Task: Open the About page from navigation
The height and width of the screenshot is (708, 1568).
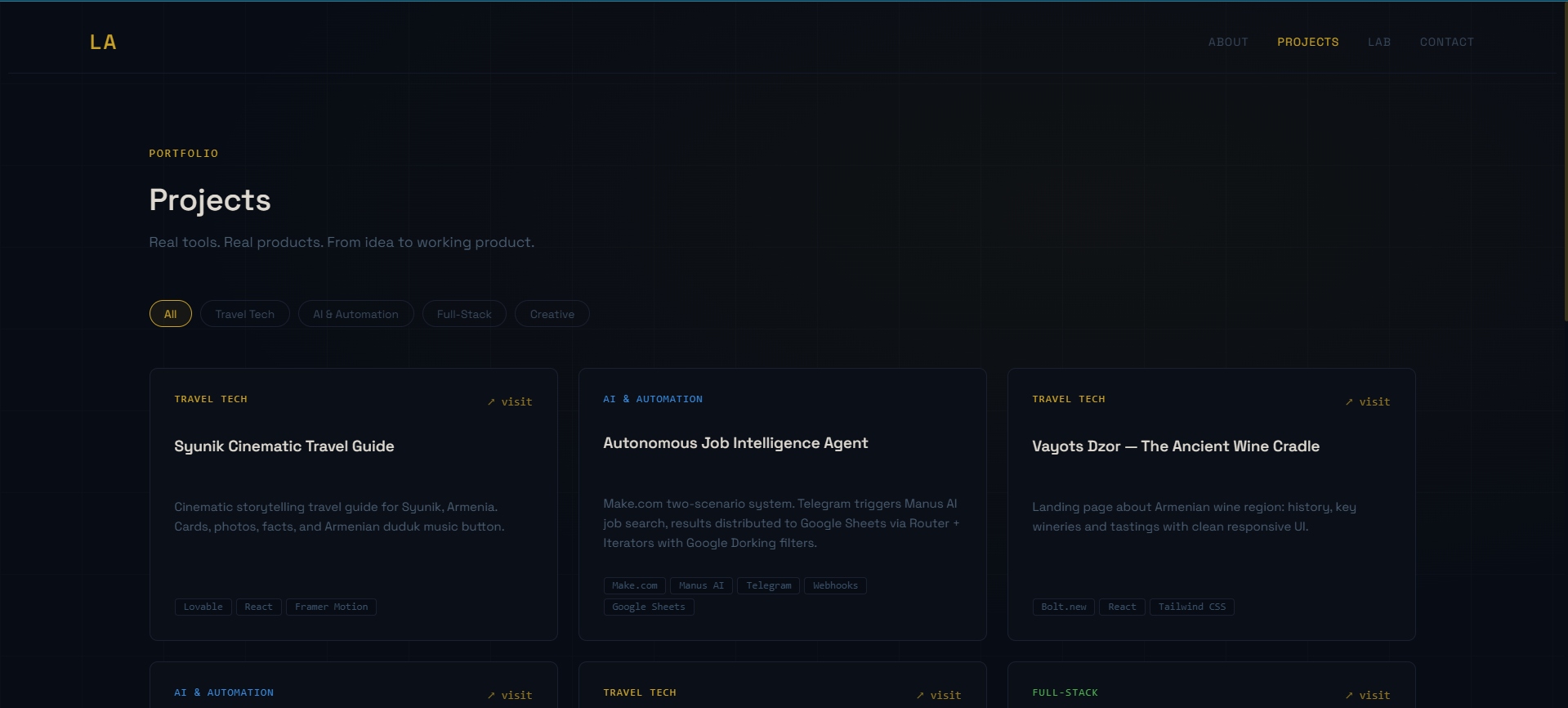Action: coord(1228,42)
